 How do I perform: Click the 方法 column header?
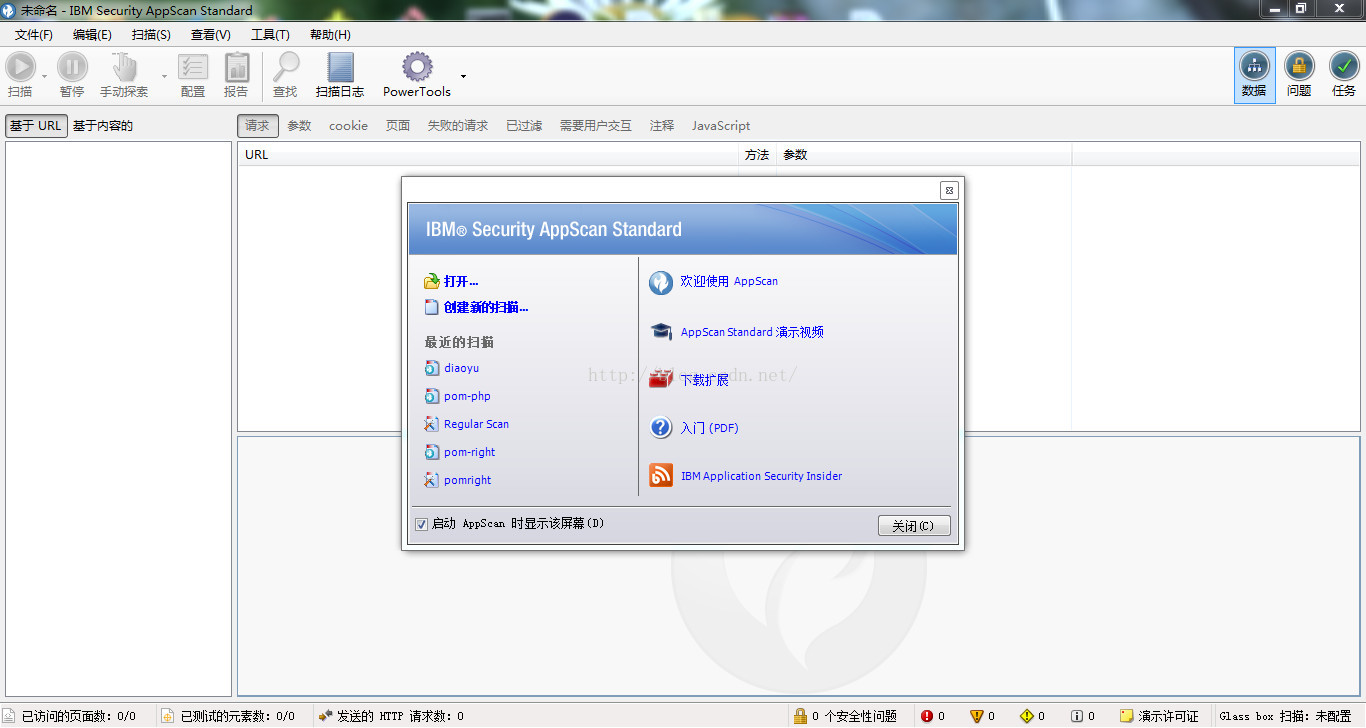point(757,155)
